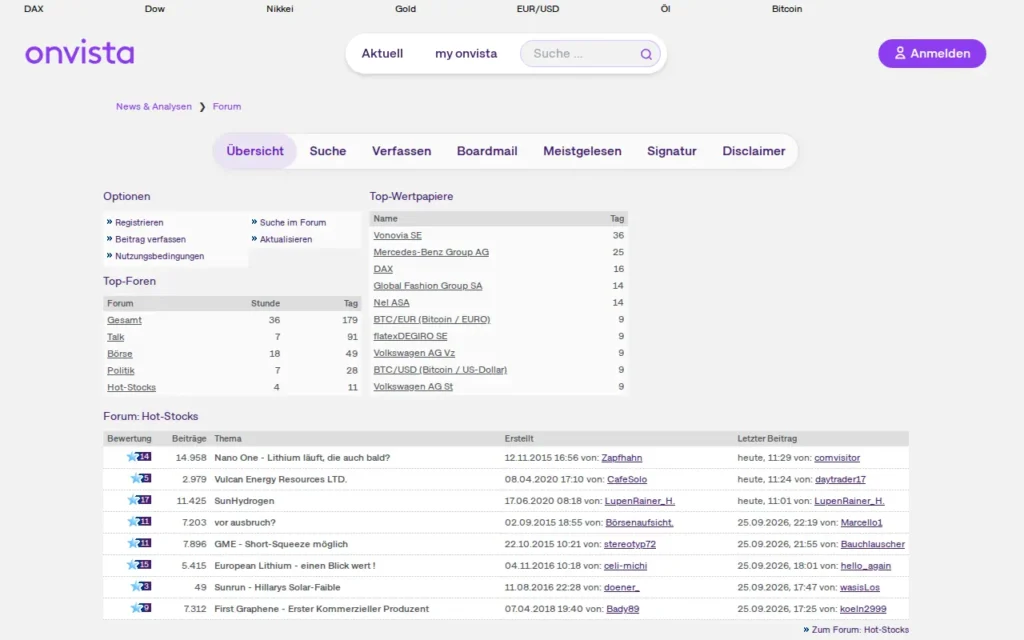This screenshot has height=640, width=1024.
Task: Click the rating star icon for vor ausbruch?
Action: (139, 522)
